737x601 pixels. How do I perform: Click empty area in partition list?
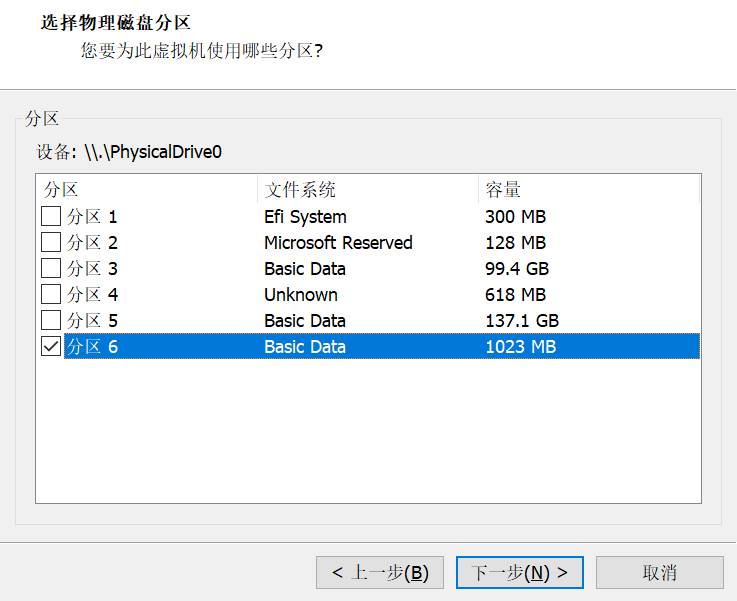coord(368,430)
